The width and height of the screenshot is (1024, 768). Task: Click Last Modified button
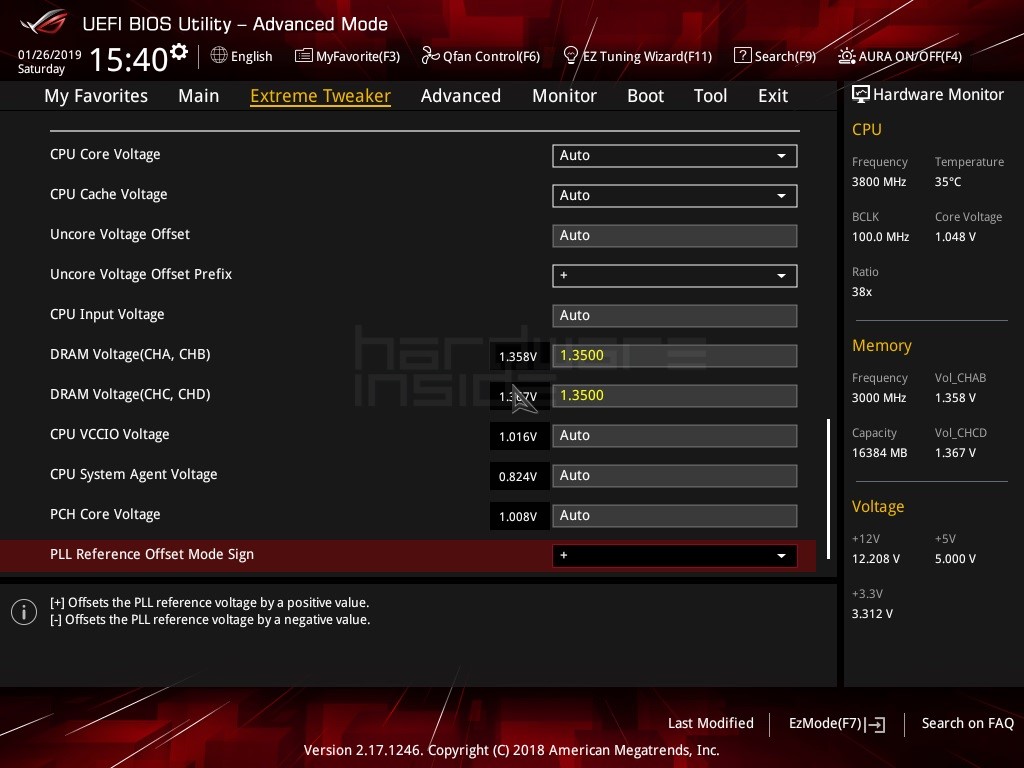(711, 724)
